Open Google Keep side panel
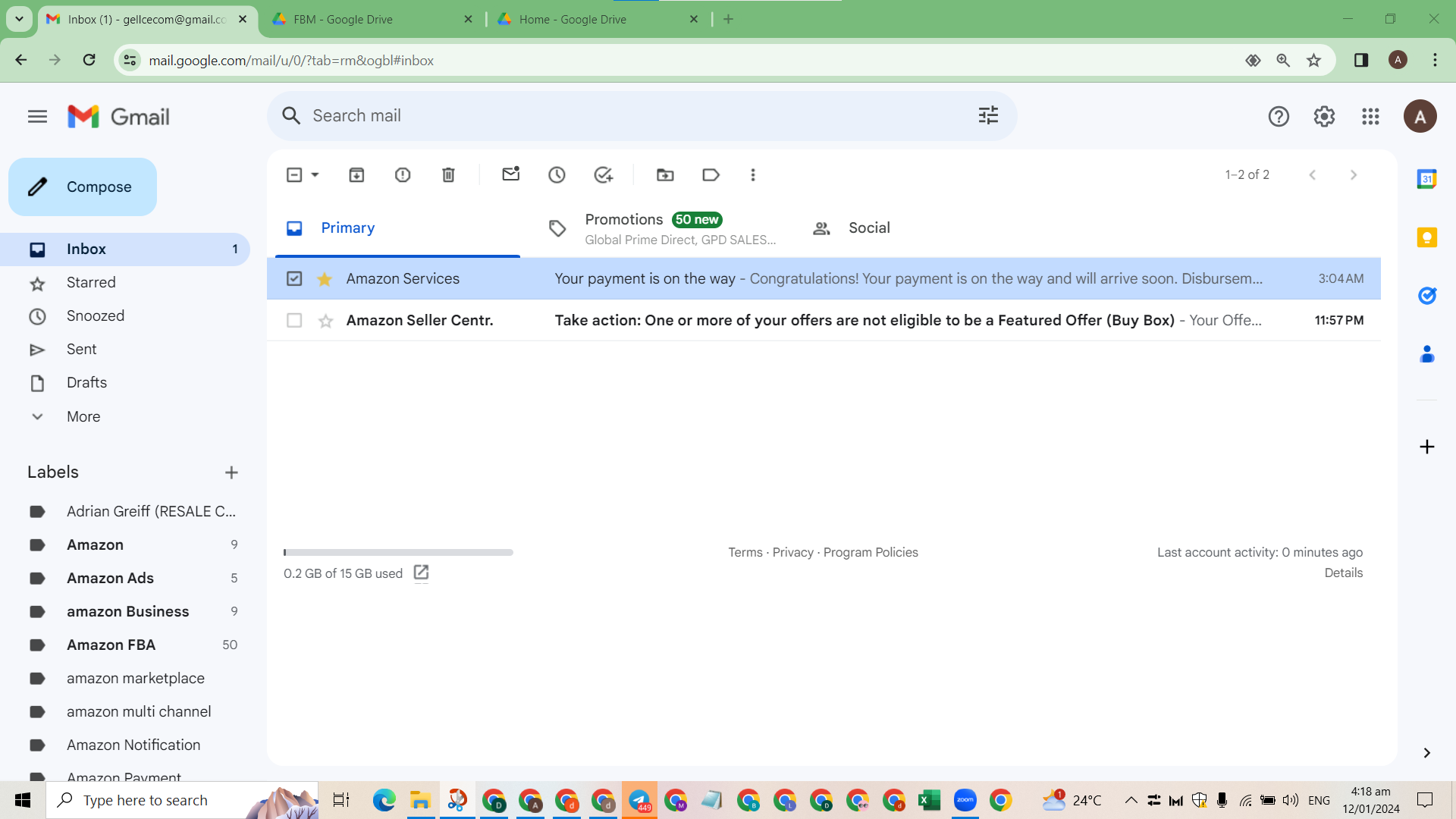Screen dimensions: 1456x819 coord(1426,237)
